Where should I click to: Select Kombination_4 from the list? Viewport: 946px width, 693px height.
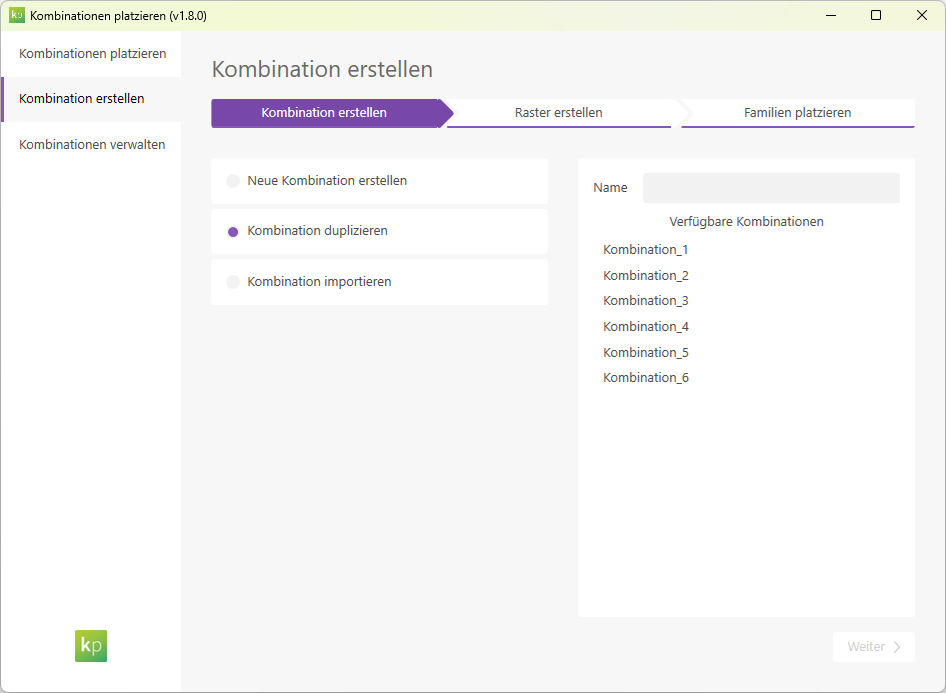pyautogui.click(x=645, y=325)
